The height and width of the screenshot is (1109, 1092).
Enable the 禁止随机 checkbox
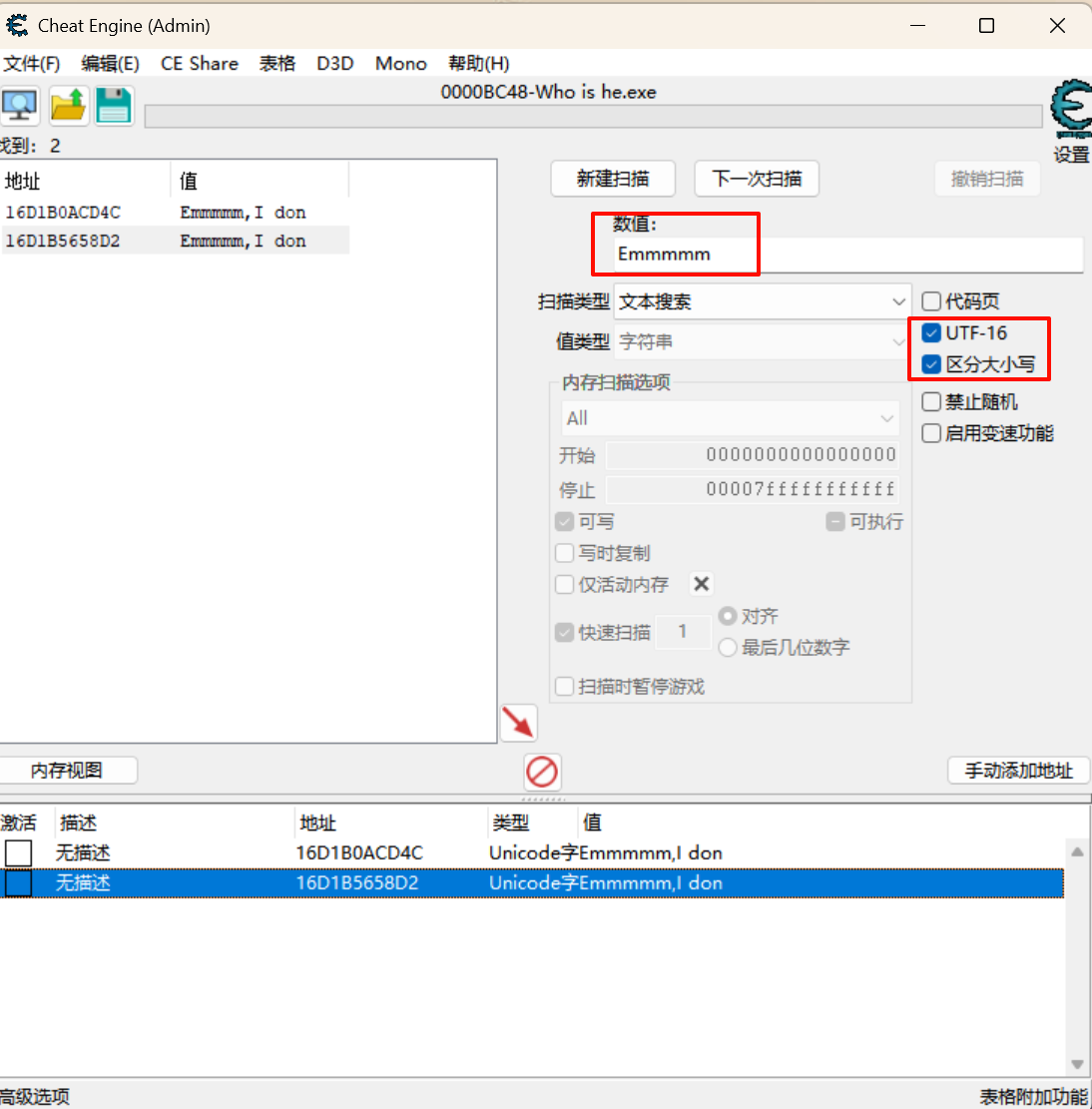931,401
